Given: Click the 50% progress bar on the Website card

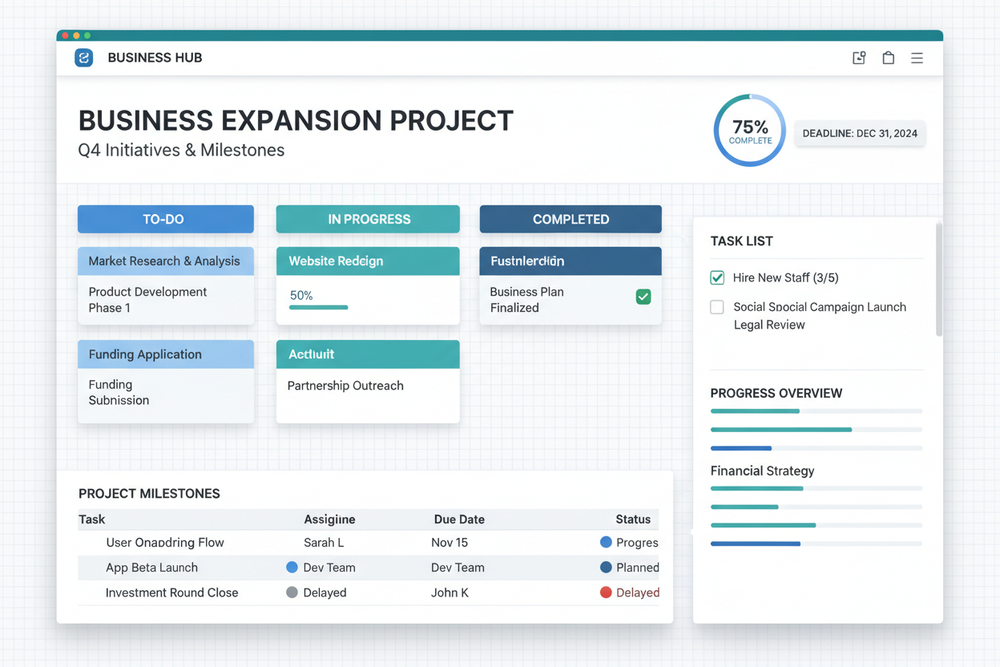Looking at the screenshot, I should [x=319, y=307].
